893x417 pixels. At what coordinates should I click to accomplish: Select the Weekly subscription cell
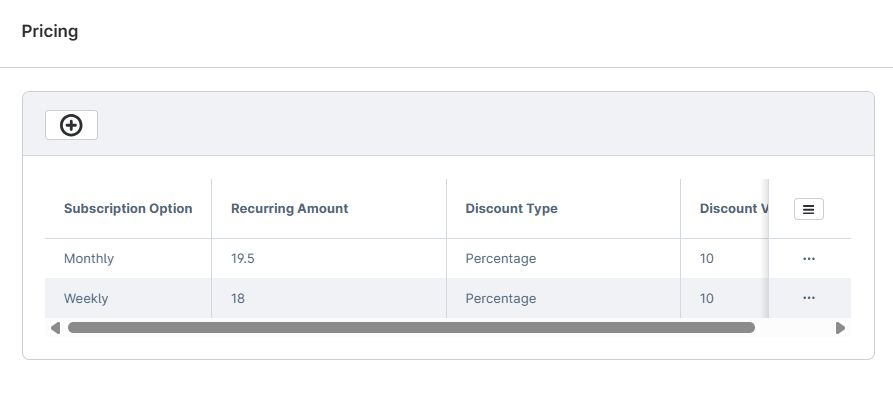86,298
